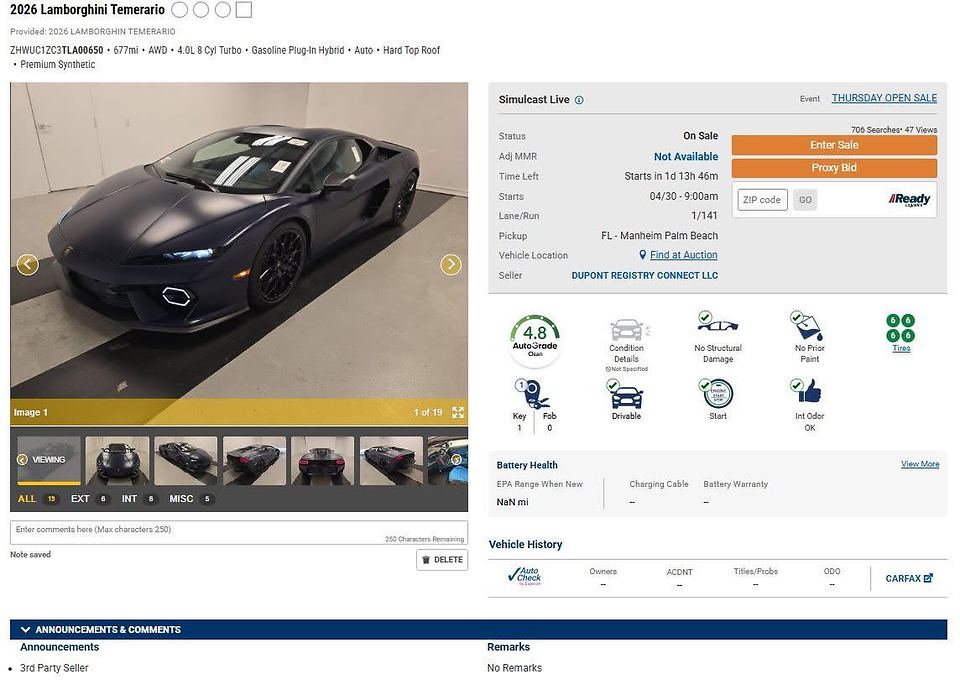Click 'Vehicle History' heading
Viewport: 960px width, 690px height.
[525, 544]
